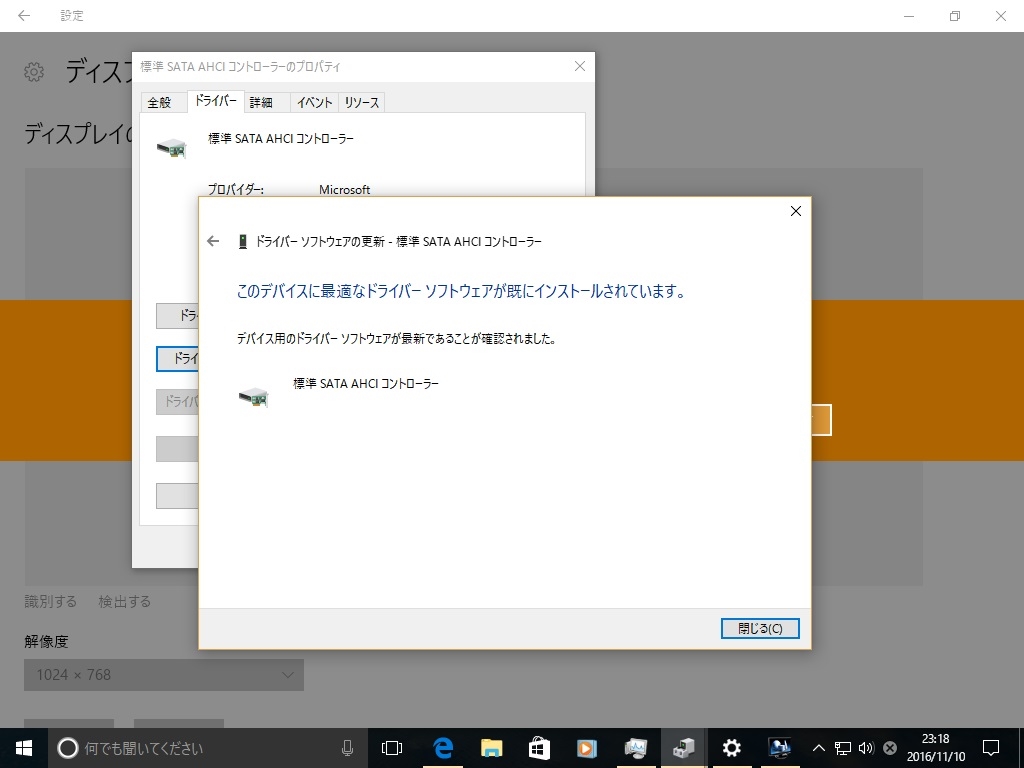This screenshot has height=768, width=1024.
Task: Click the SATA AHCI controller icon in the update dialog
Action: coord(254,396)
